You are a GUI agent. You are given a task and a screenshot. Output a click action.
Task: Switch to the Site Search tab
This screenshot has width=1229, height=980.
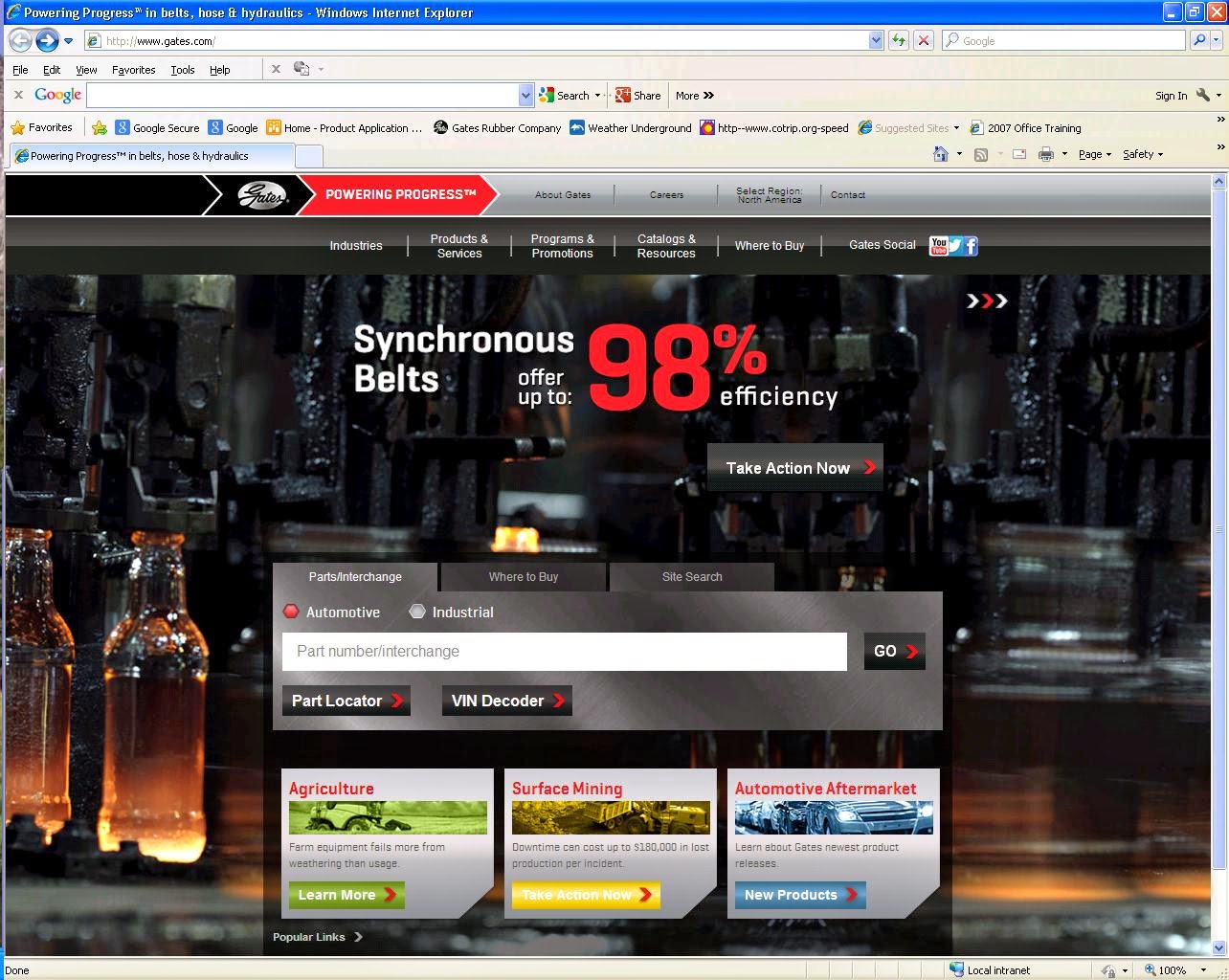tap(692, 577)
